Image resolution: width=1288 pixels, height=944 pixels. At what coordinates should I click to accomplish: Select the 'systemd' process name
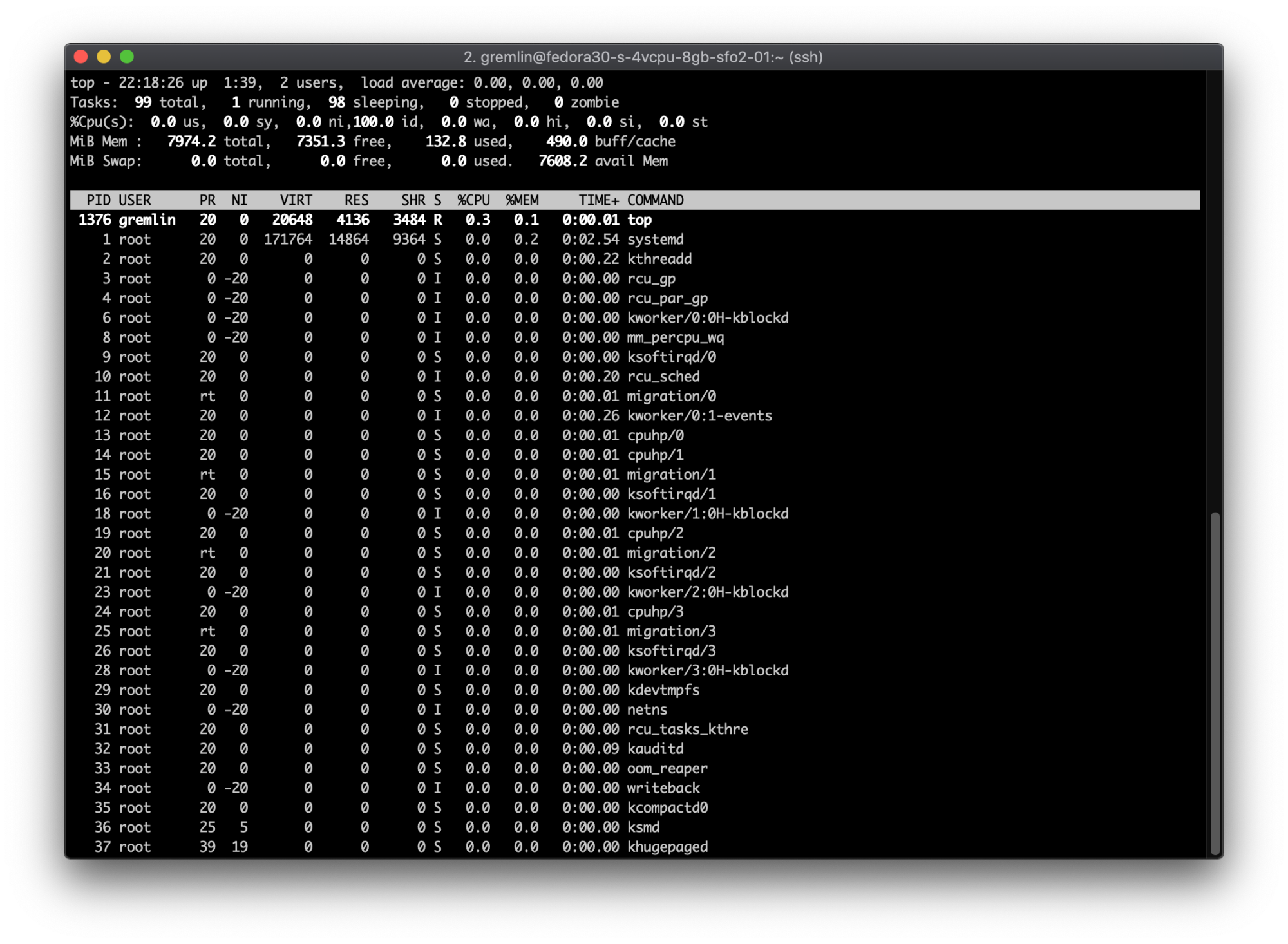pyautogui.click(x=656, y=240)
